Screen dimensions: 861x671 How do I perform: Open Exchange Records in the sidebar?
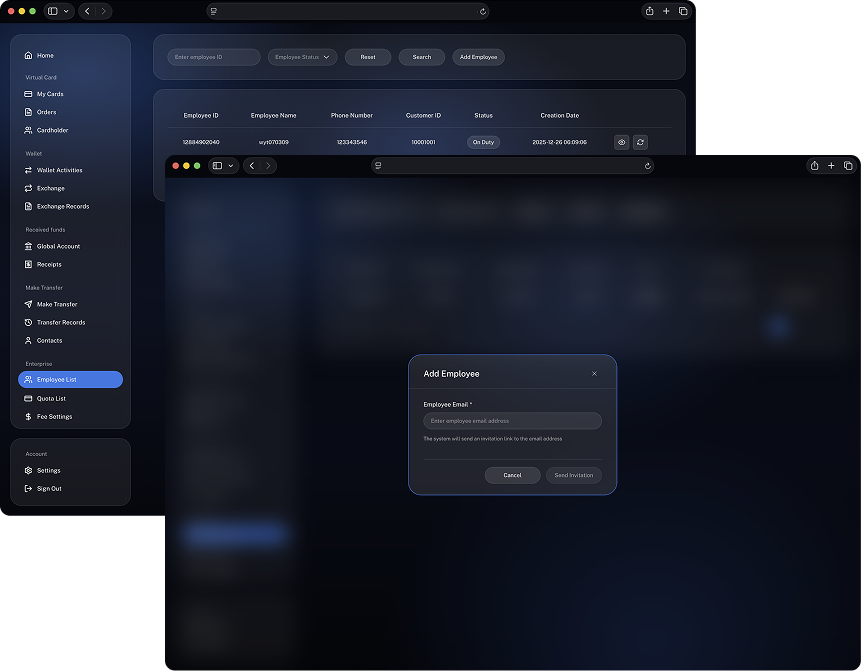point(63,206)
